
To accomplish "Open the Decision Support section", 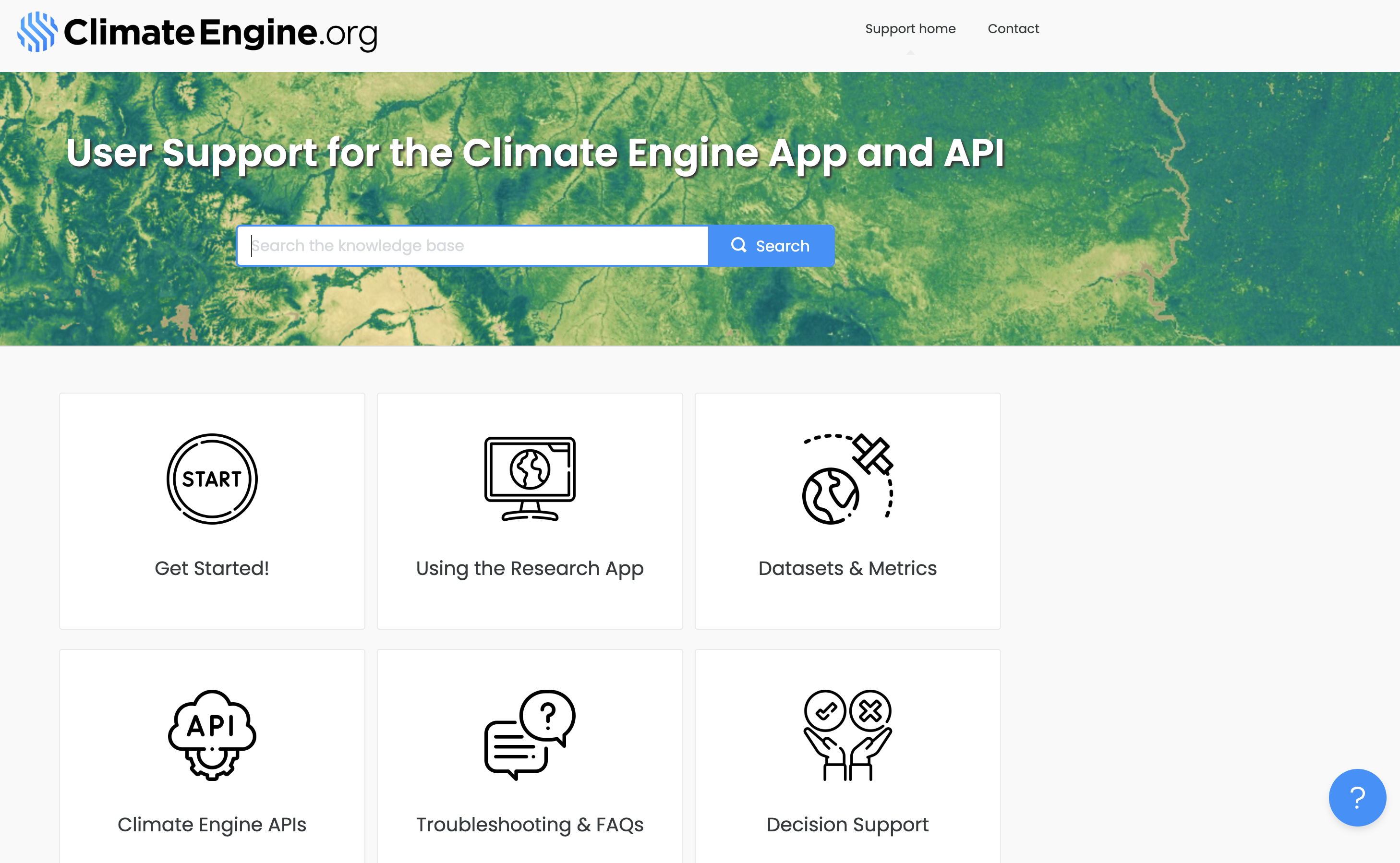I will click(x=847, y=824).
